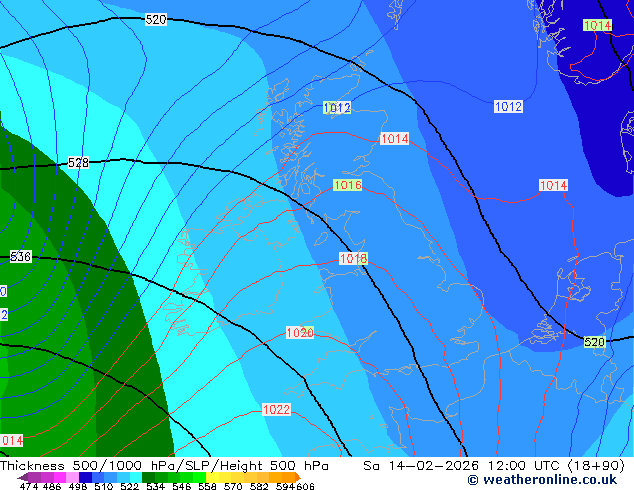634x490 pixels.
Task: Click the forecast date 'Sa 14-02-2026 12:00 UTC'
Action: (x=461, y=466)
